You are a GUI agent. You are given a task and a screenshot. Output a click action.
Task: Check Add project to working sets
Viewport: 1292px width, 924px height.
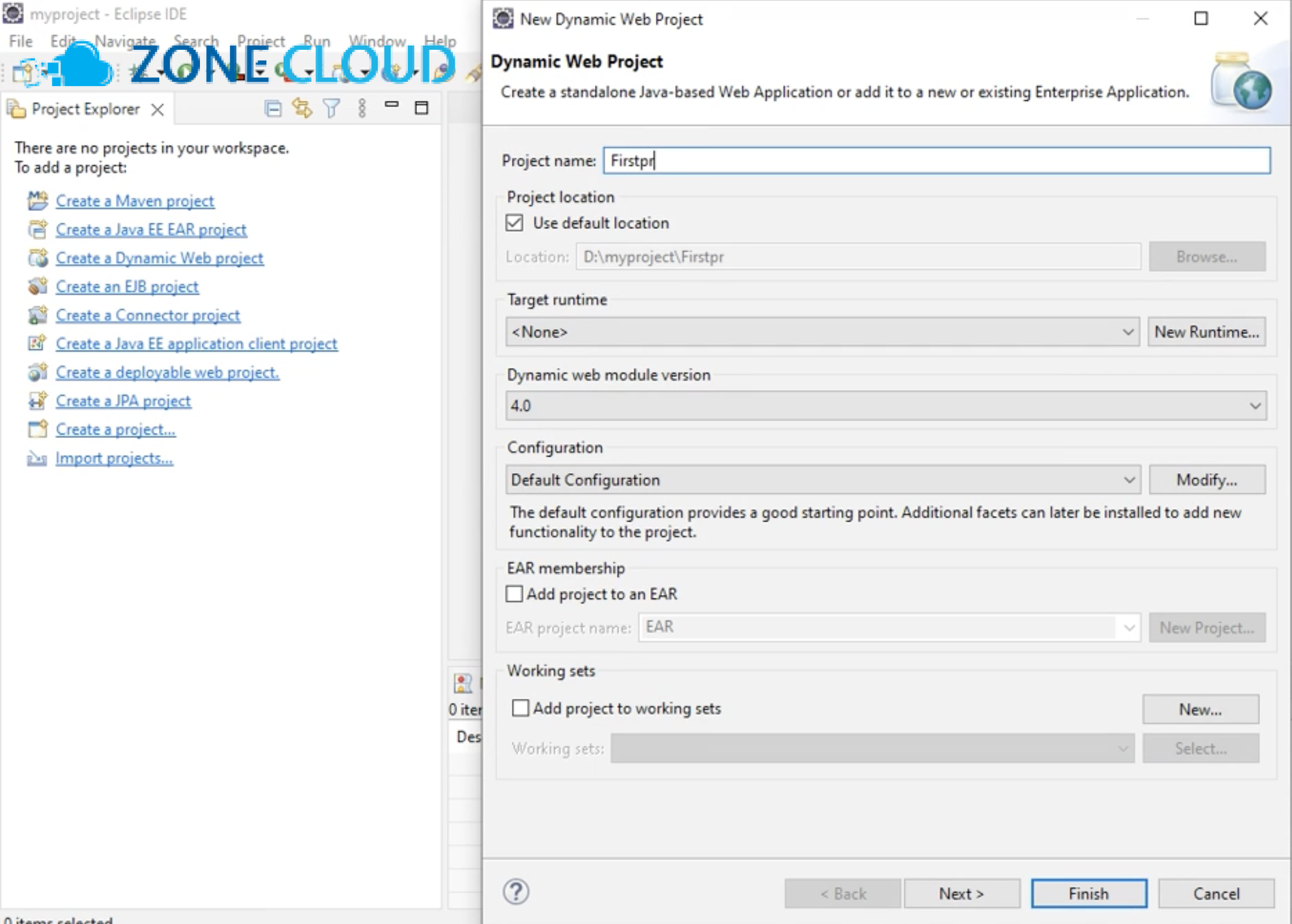(520, 708)
